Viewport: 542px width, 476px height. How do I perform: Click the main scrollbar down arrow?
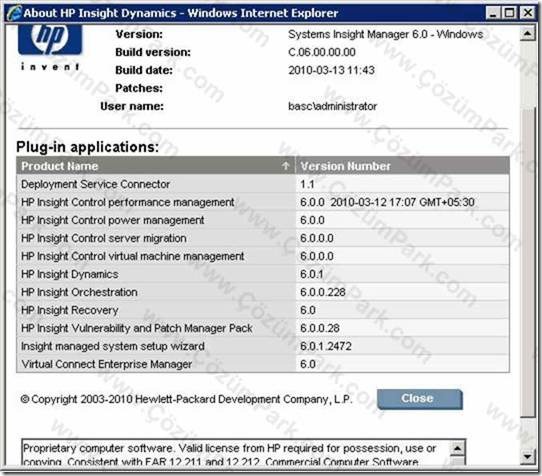[527, 457]
